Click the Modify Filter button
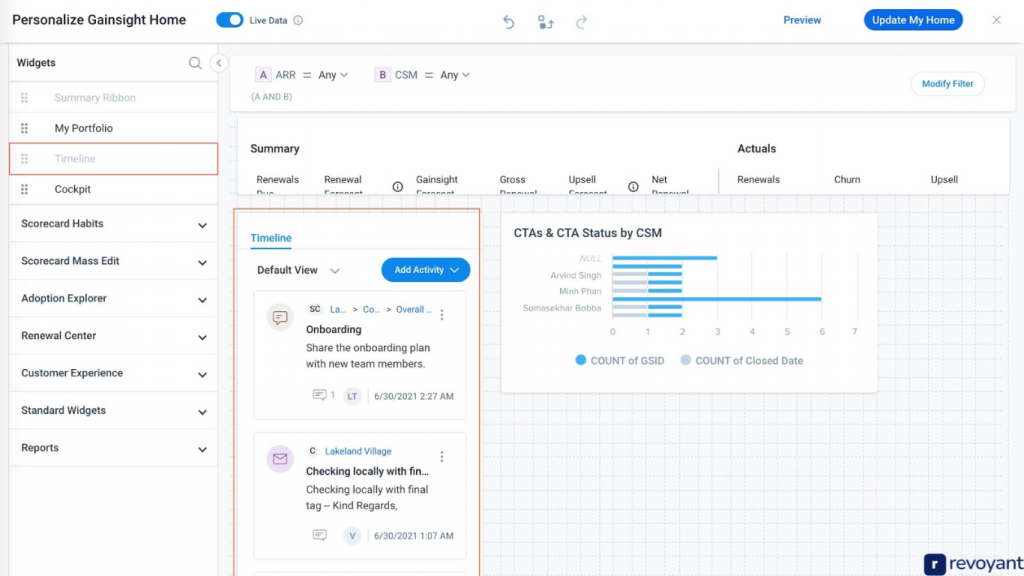Screen dimensions: 1024x576 pyautogui.click(x=947, y=84)
